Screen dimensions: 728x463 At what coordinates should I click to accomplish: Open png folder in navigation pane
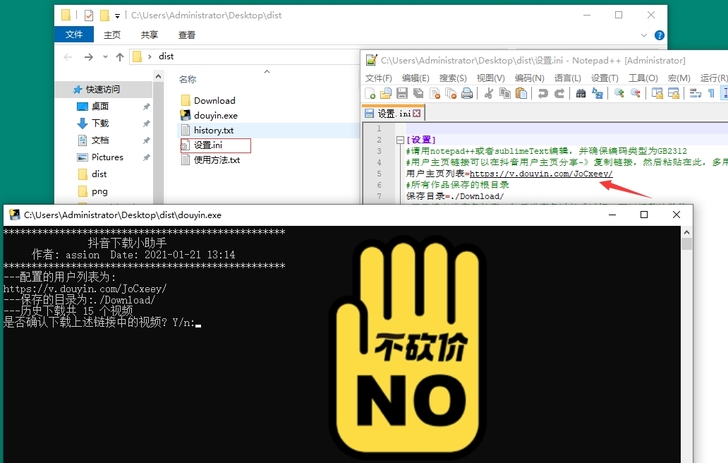99,191
